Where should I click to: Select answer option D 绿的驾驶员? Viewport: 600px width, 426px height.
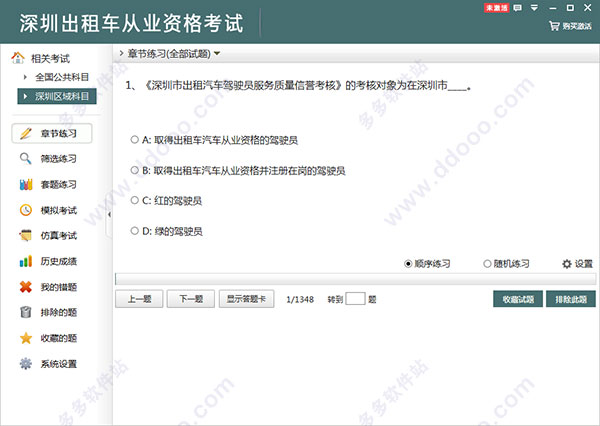[166, 231]
